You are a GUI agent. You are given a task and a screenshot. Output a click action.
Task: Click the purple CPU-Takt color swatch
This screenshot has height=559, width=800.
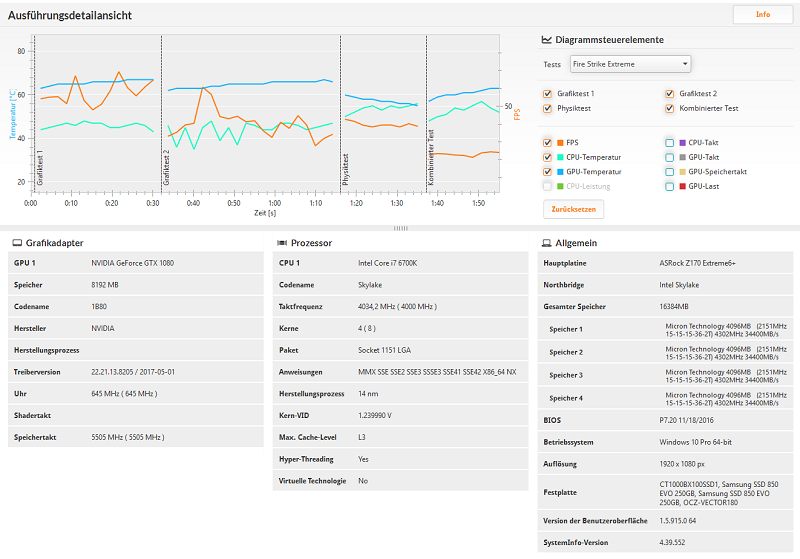pyautogui.click(x=683, y=143)
